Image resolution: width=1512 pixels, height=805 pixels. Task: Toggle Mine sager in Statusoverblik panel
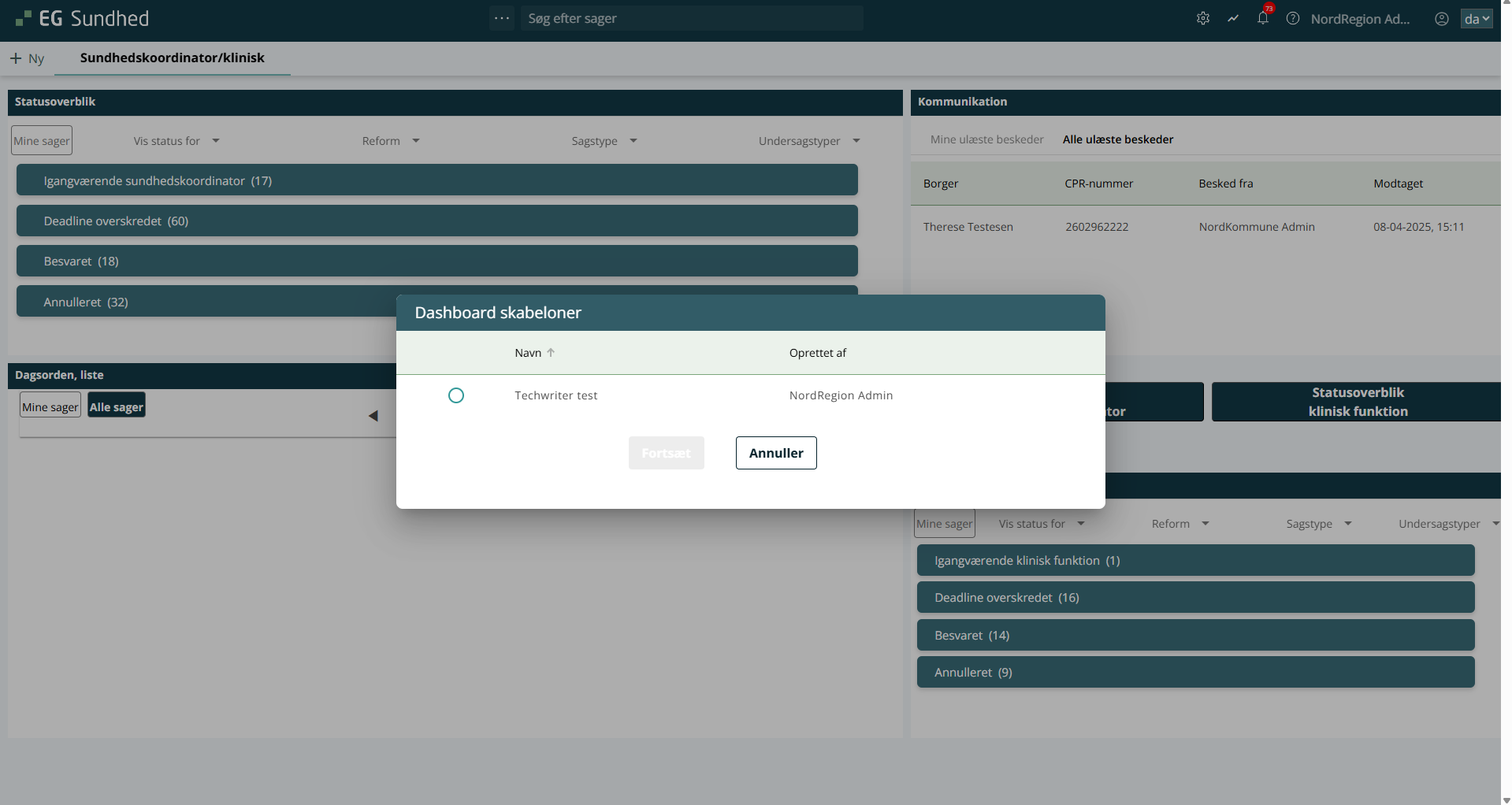42,141
